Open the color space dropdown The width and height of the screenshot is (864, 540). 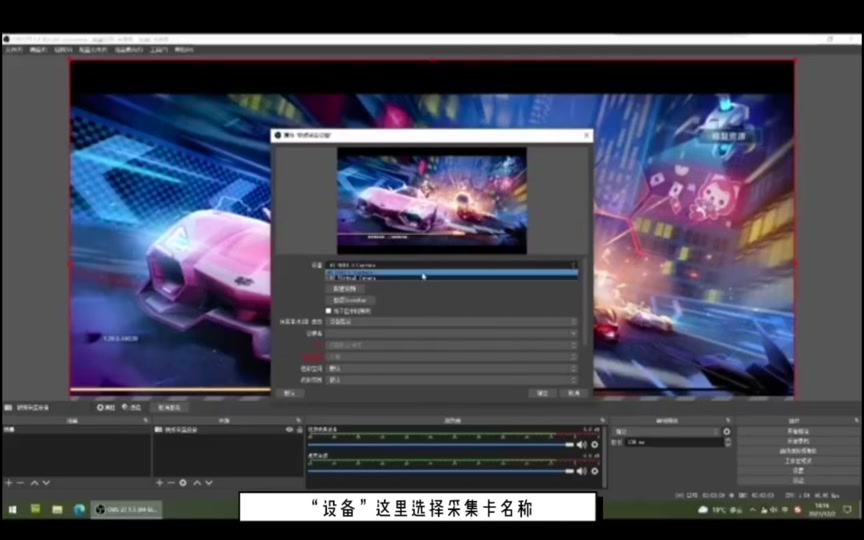[452, 369]
